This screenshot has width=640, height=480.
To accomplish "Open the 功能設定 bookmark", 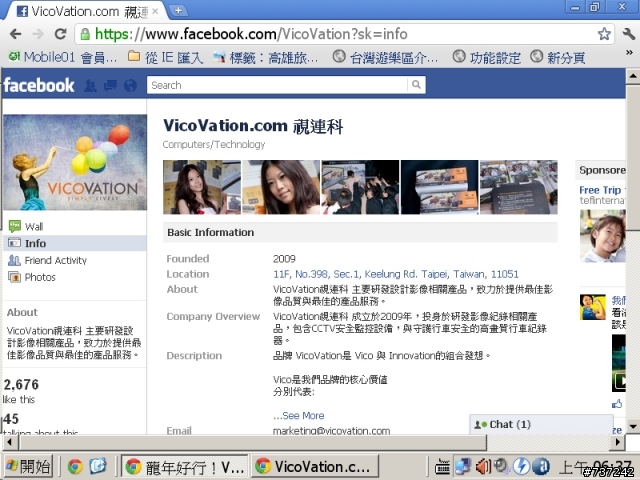I will [x=487, y=58].
